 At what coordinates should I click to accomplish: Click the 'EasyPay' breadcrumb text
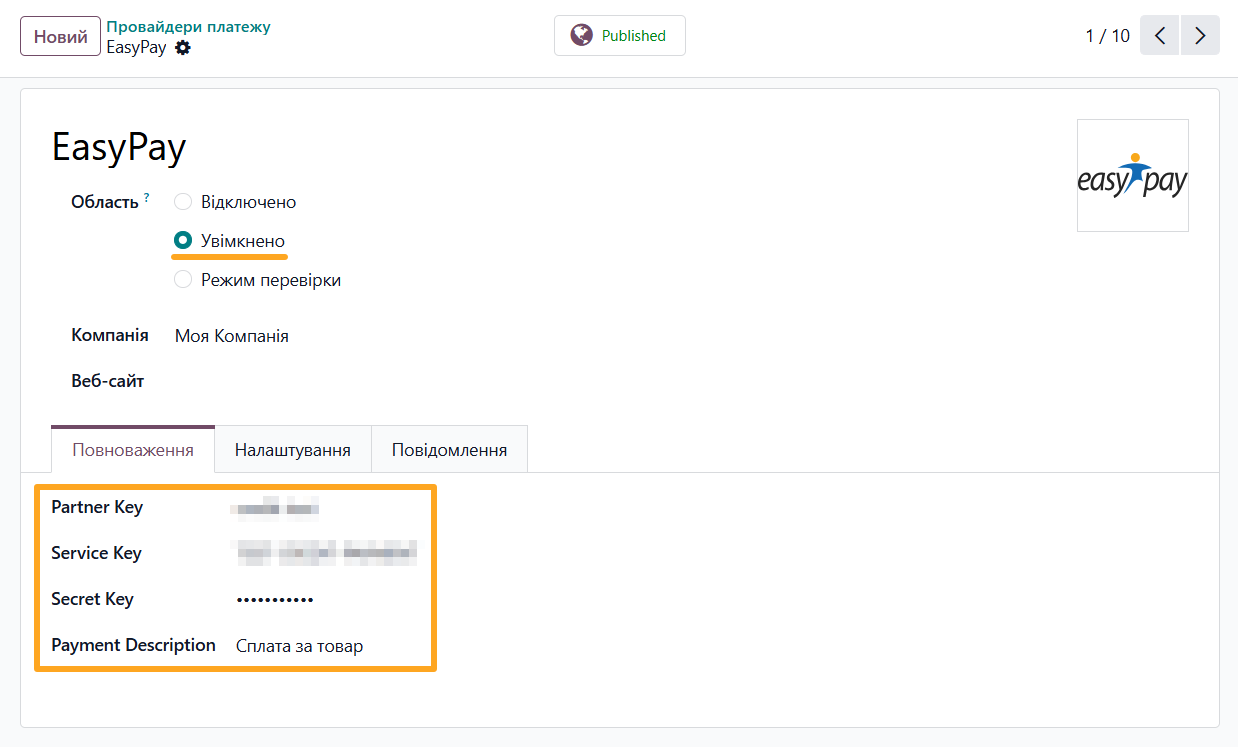tap(136, 47)
